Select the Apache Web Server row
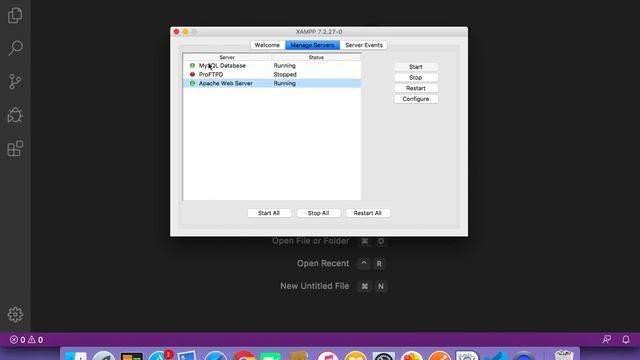Screen dimensions: 640x360 click(272, 83)
